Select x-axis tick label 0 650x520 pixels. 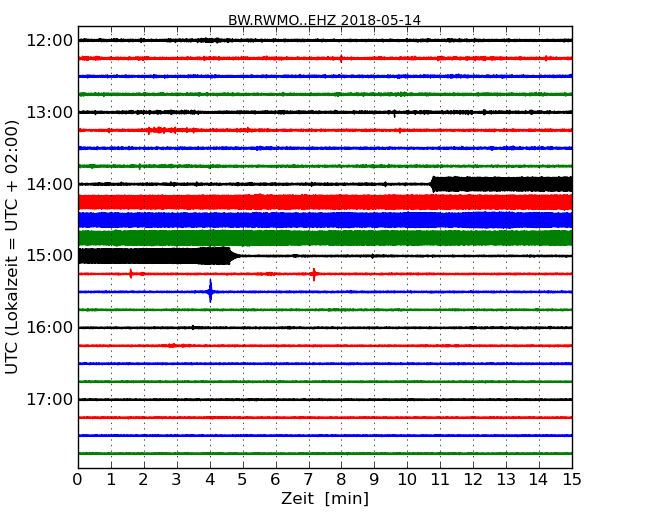click(78, 480)
